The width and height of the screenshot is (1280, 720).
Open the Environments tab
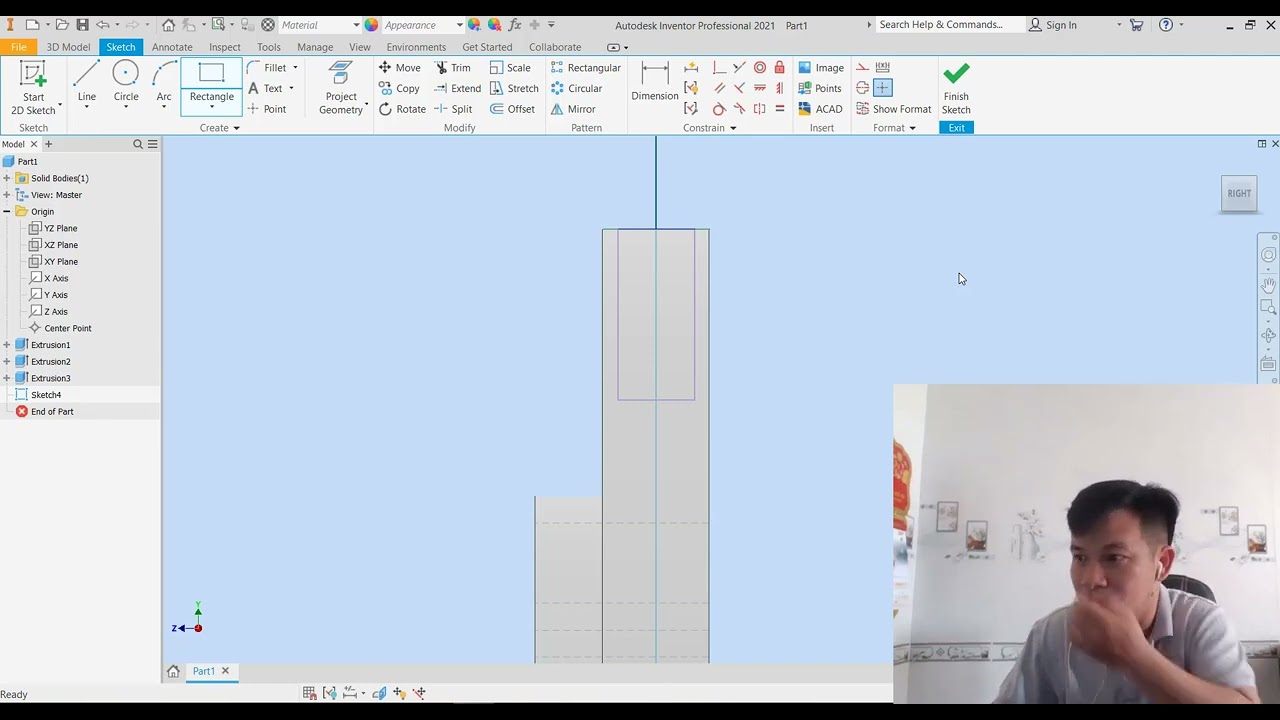pyautogui.click(x=416, y=47)
